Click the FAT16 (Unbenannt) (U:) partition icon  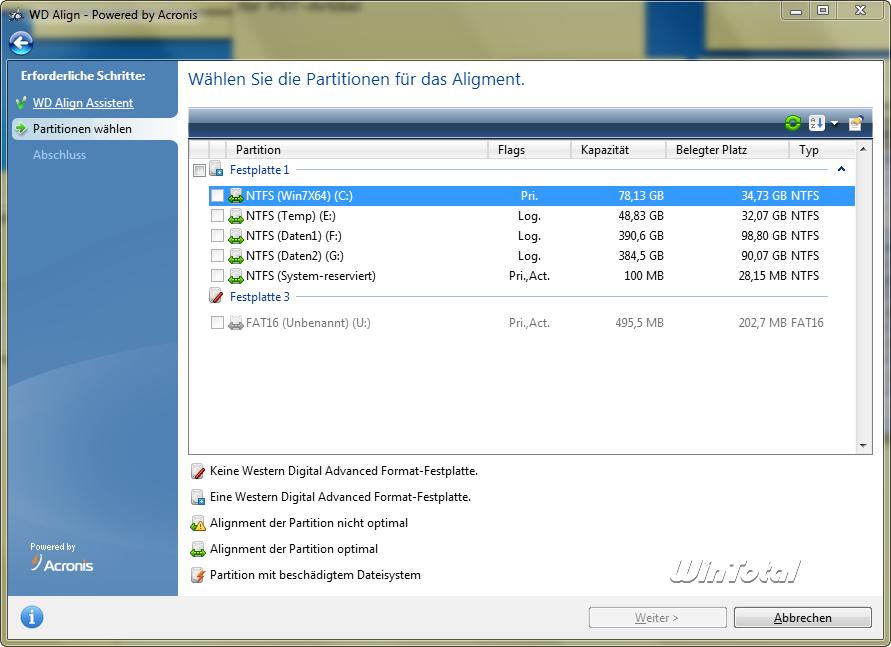click(x=235, y=323)
